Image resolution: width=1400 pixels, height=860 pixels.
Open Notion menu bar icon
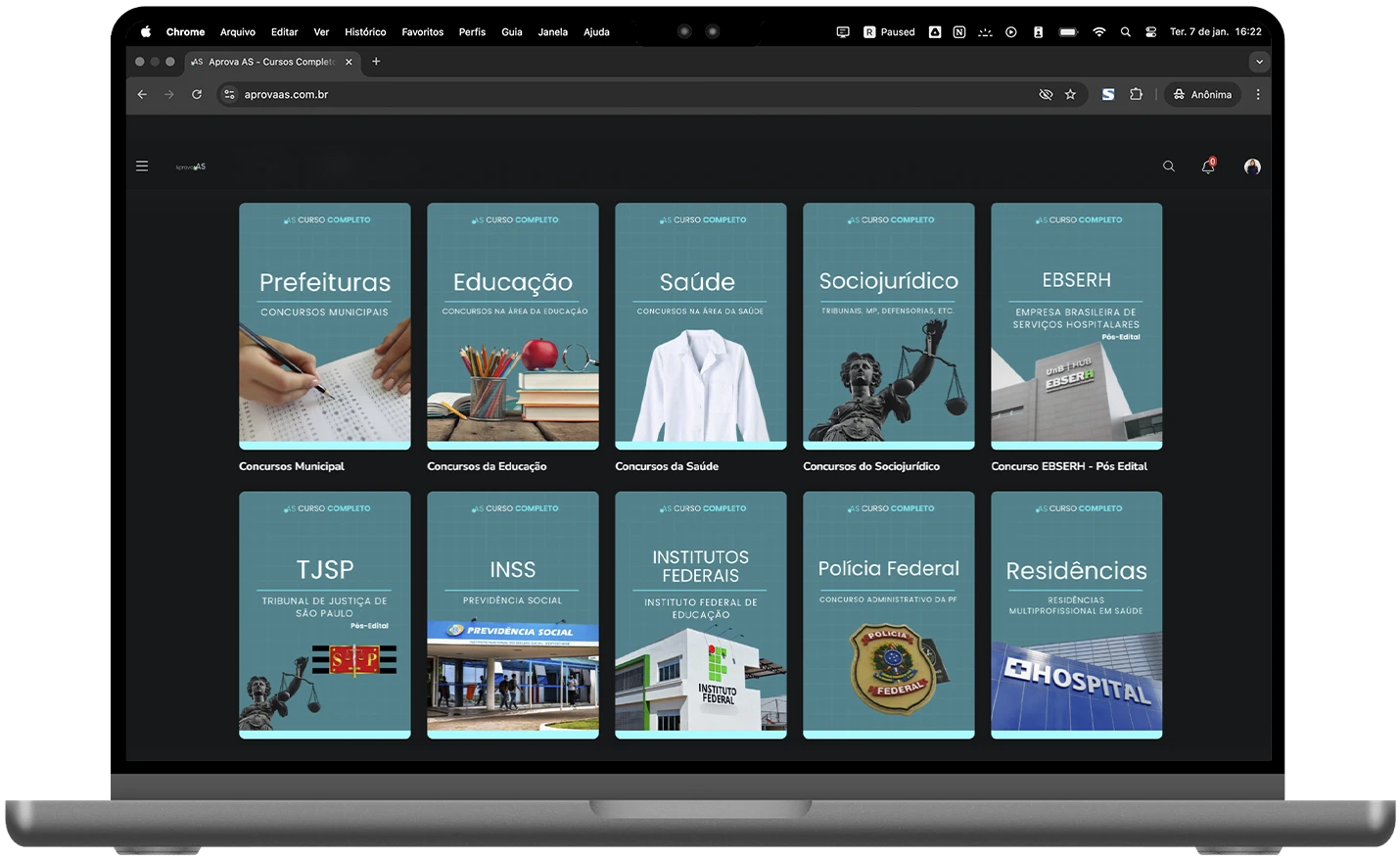(x=959, y=32)
